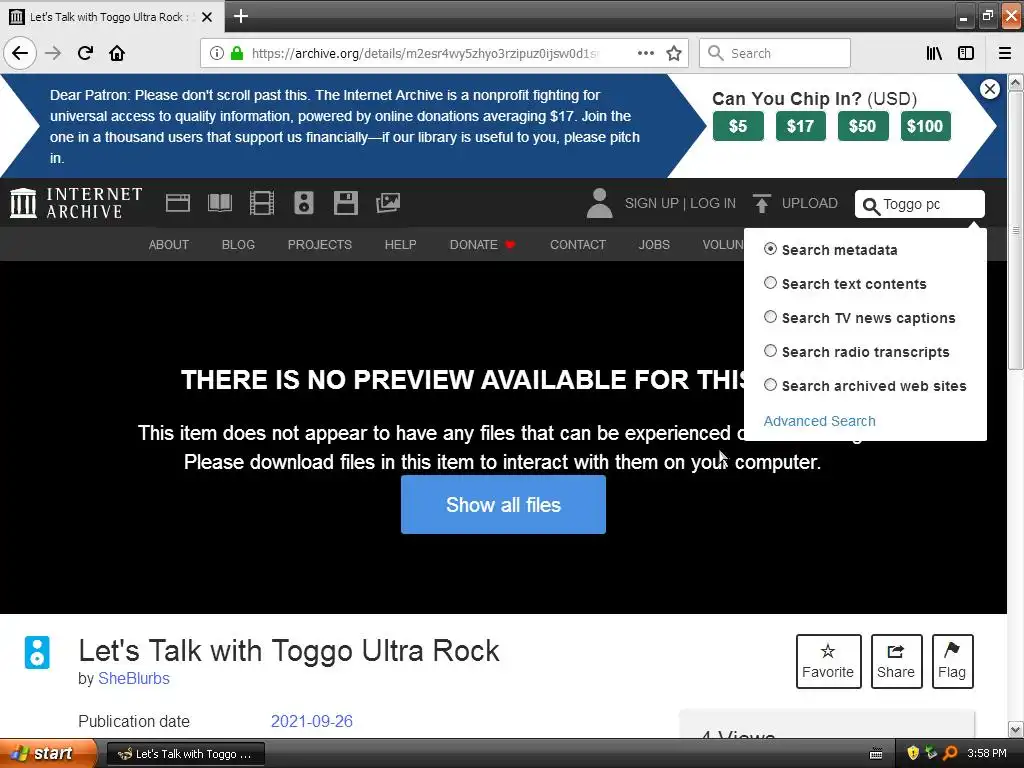
Task: Click Show all files button
Action: coord(504,504)
